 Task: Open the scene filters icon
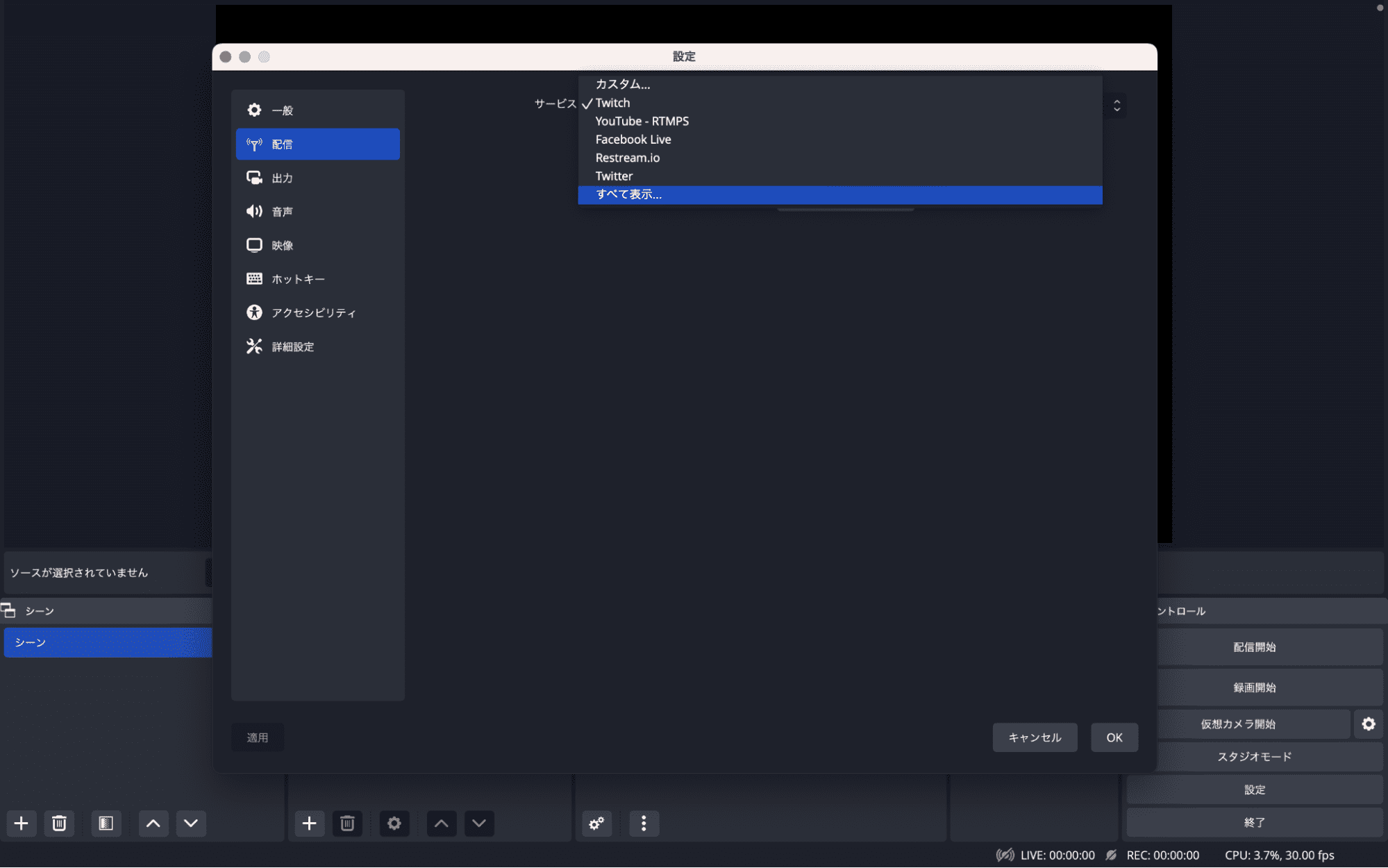[106, 824]
